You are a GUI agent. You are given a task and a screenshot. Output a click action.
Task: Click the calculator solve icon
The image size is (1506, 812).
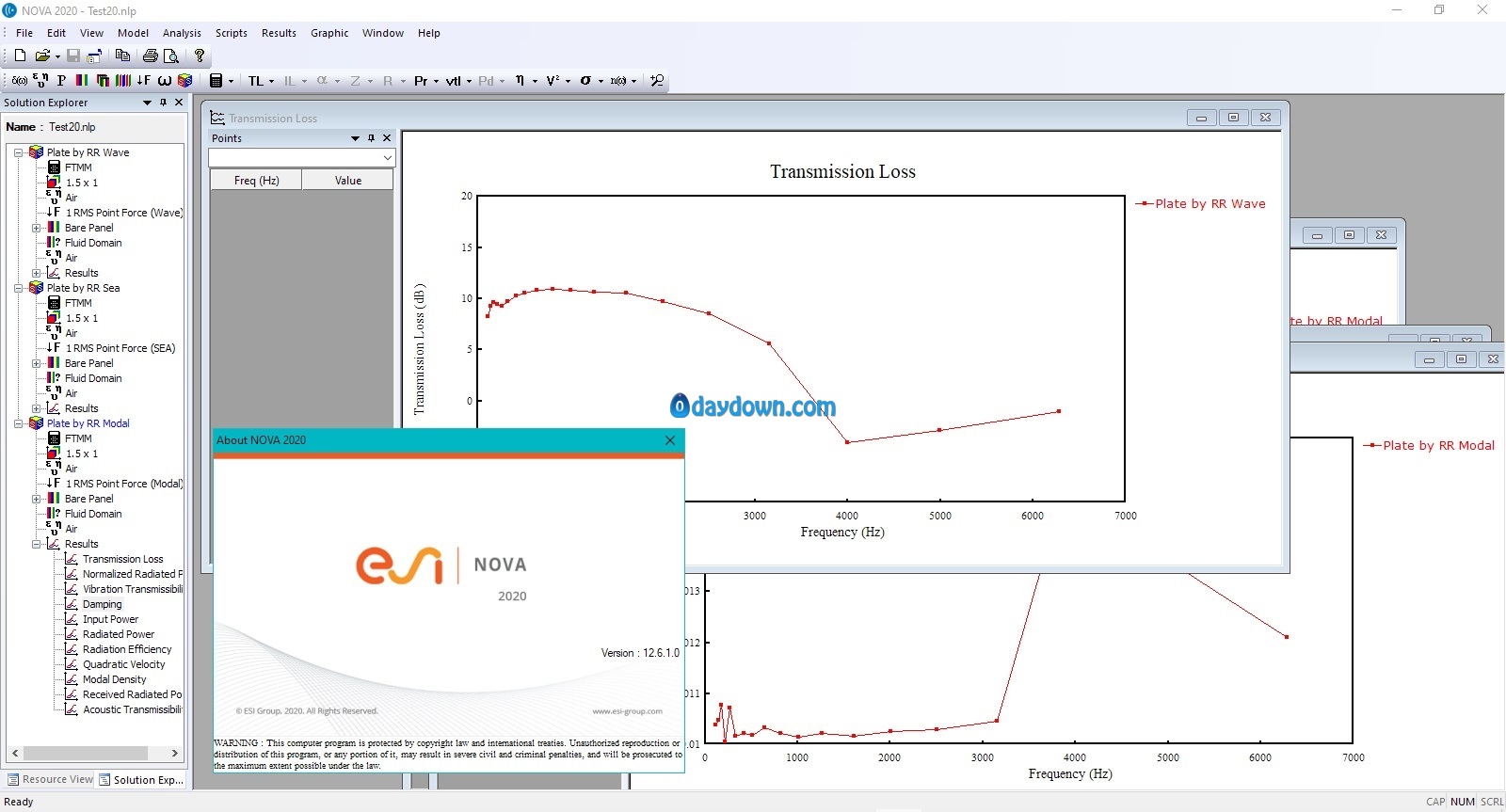216,81
